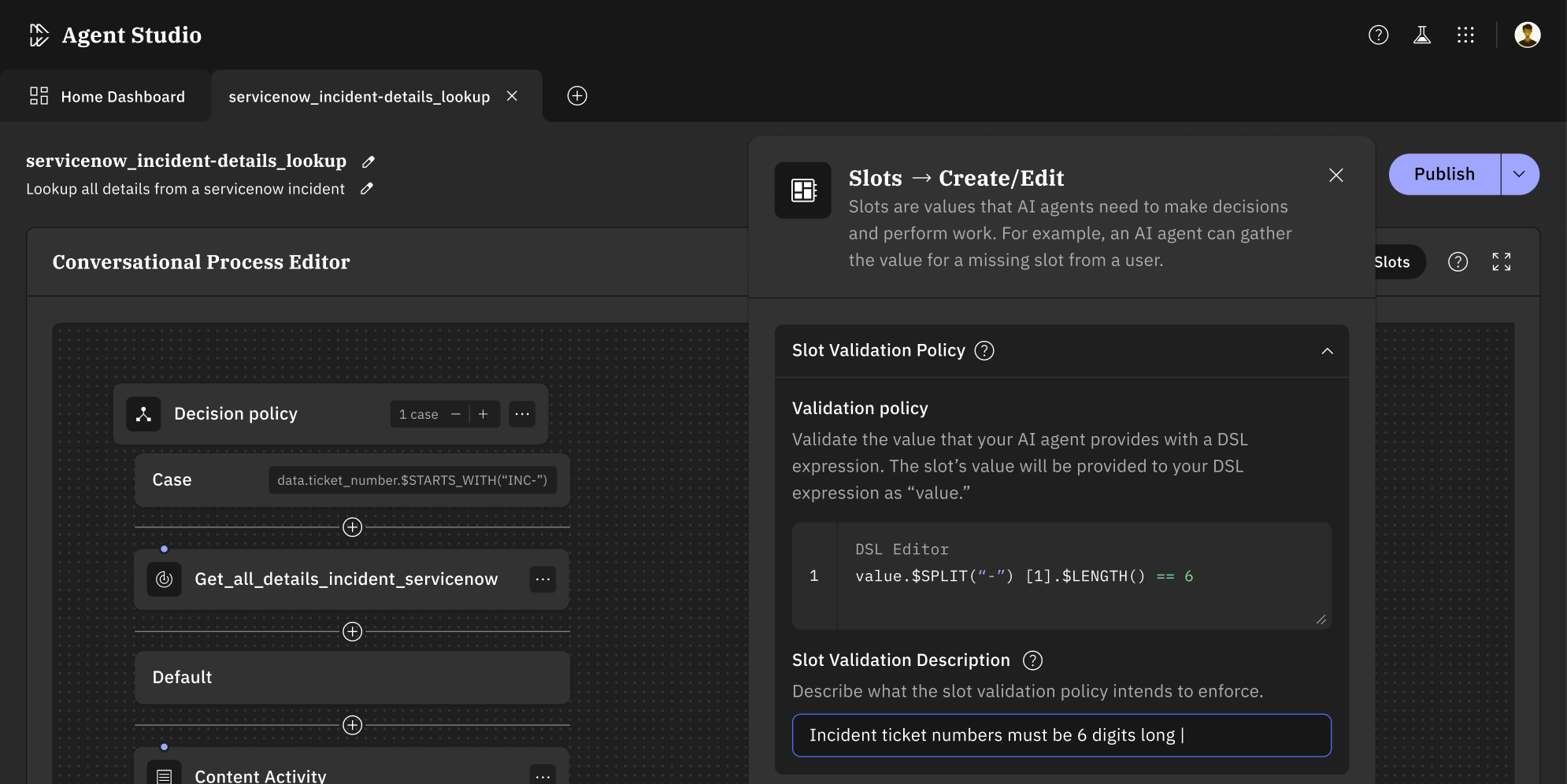Click the user profile avatar

1527,35
